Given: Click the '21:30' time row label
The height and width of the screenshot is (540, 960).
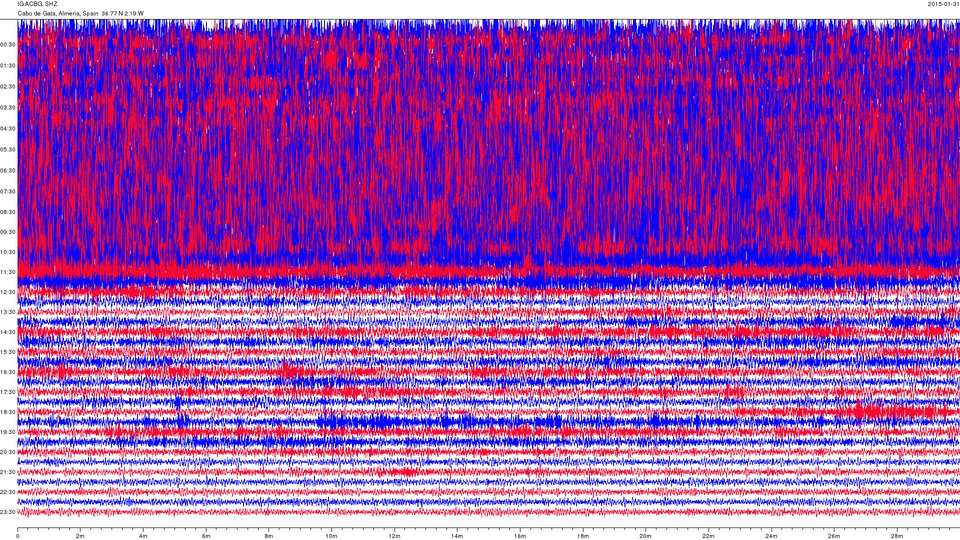Looking at the screenshot, I should pos(8,472).
